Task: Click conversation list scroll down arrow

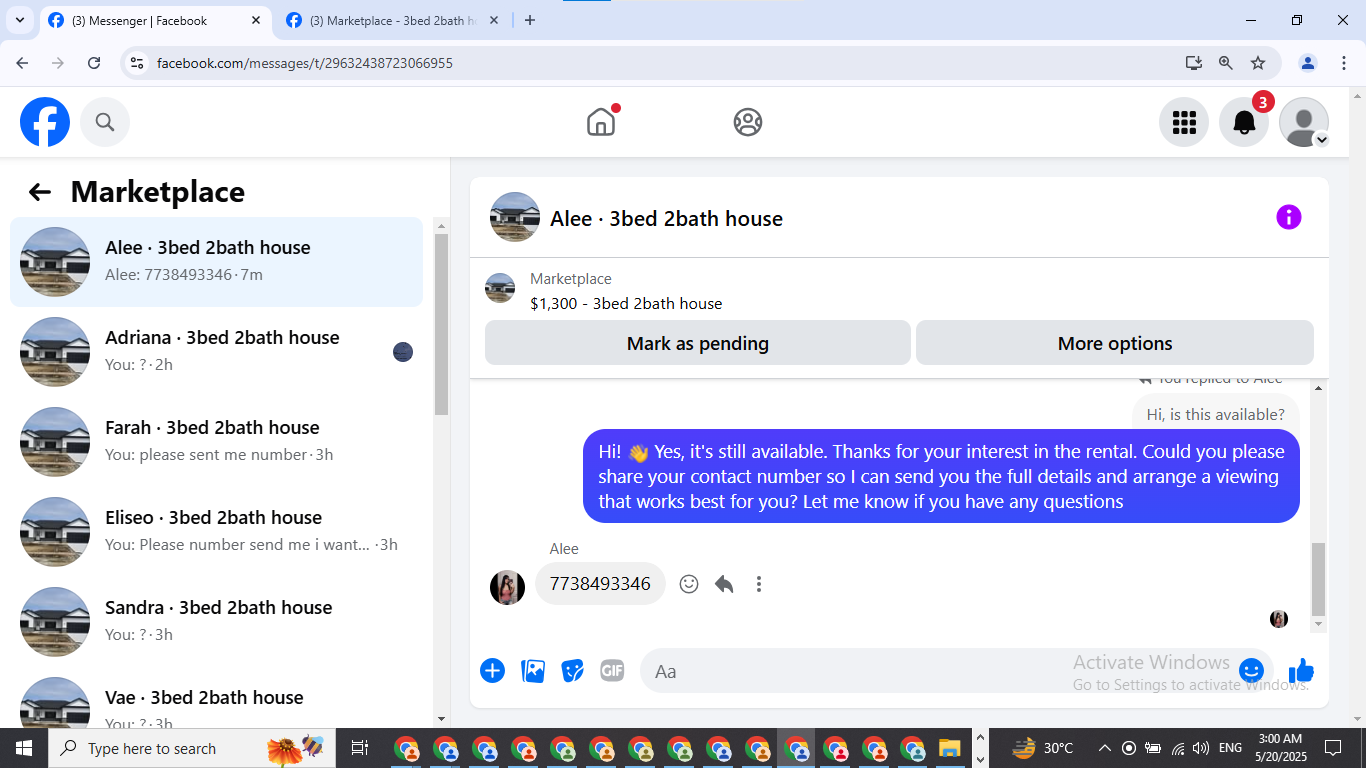Action: [x=442, y=719]
